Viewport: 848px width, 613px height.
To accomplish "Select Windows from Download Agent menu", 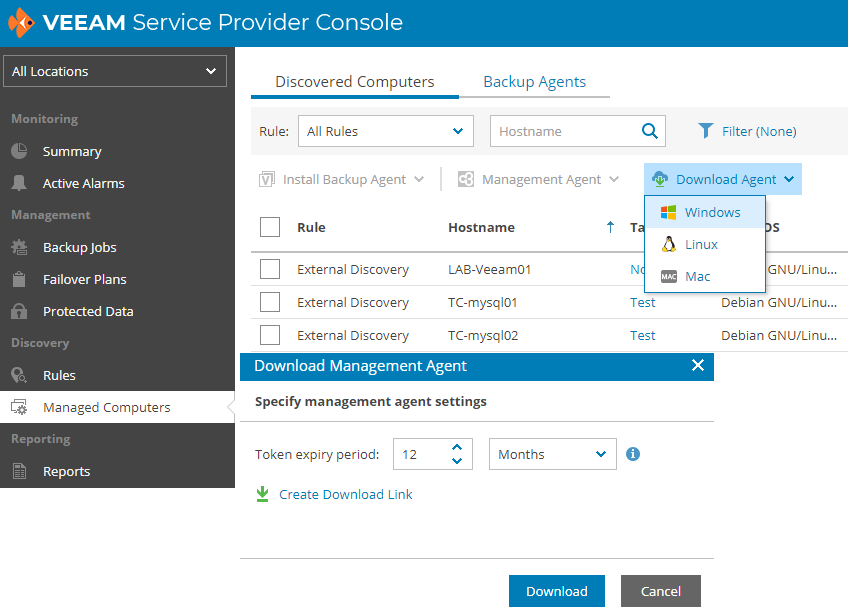I will tap(705, 212).
